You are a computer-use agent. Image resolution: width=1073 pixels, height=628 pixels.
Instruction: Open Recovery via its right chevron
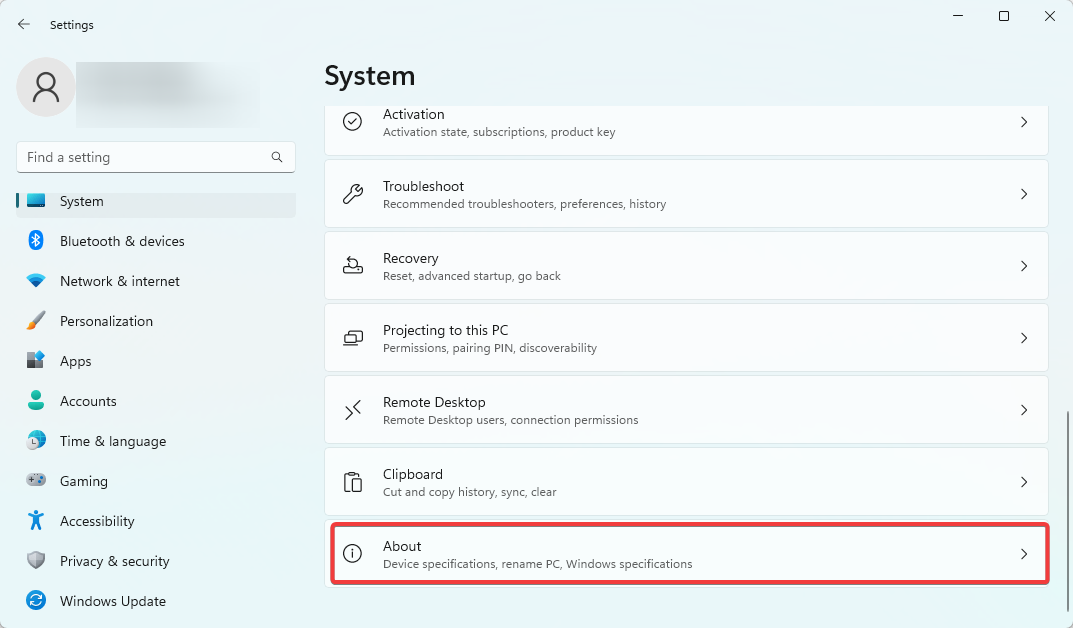[x=1024, y=266]
